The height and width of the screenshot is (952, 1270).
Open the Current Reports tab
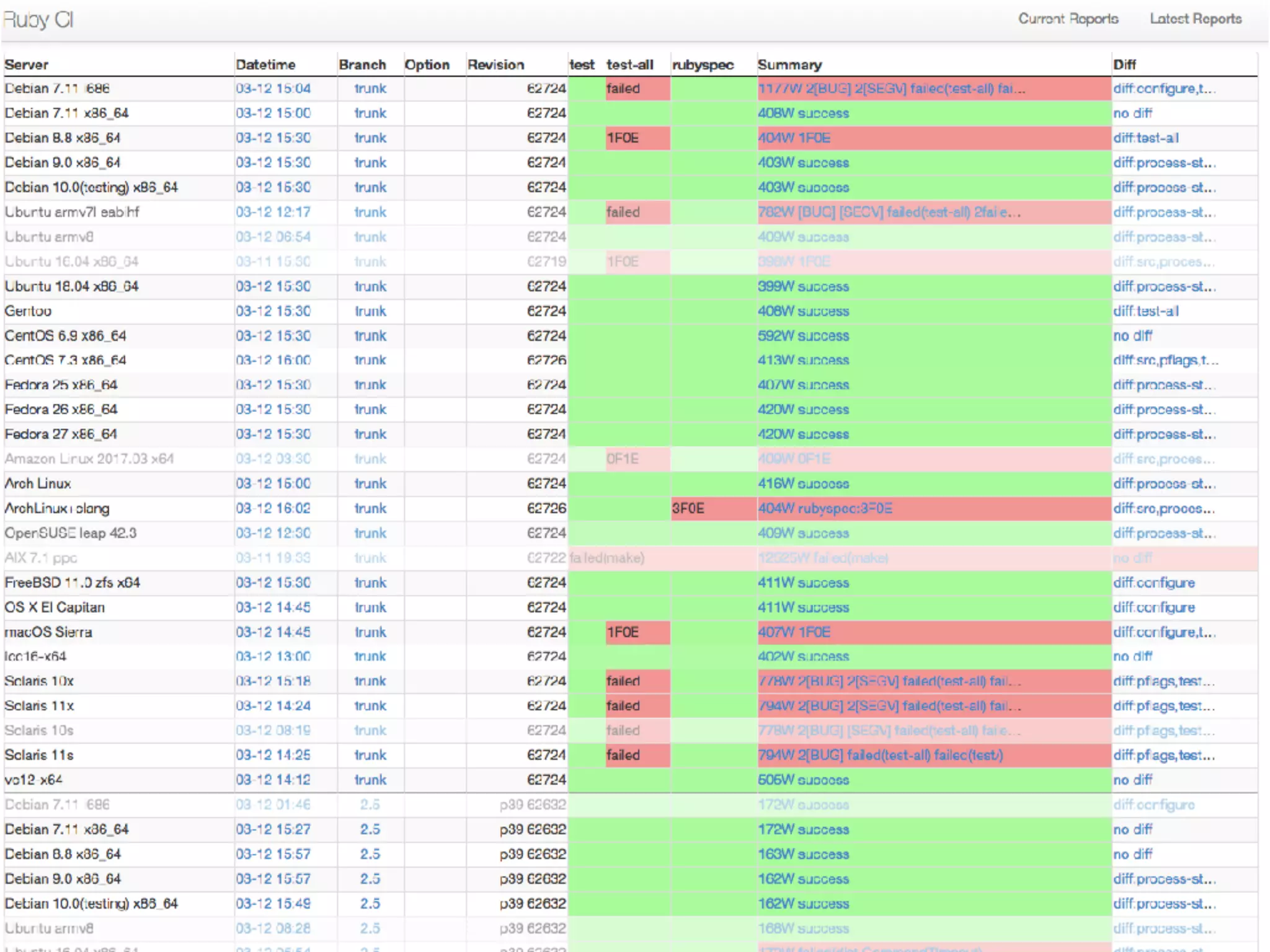tap(1068, 19)
